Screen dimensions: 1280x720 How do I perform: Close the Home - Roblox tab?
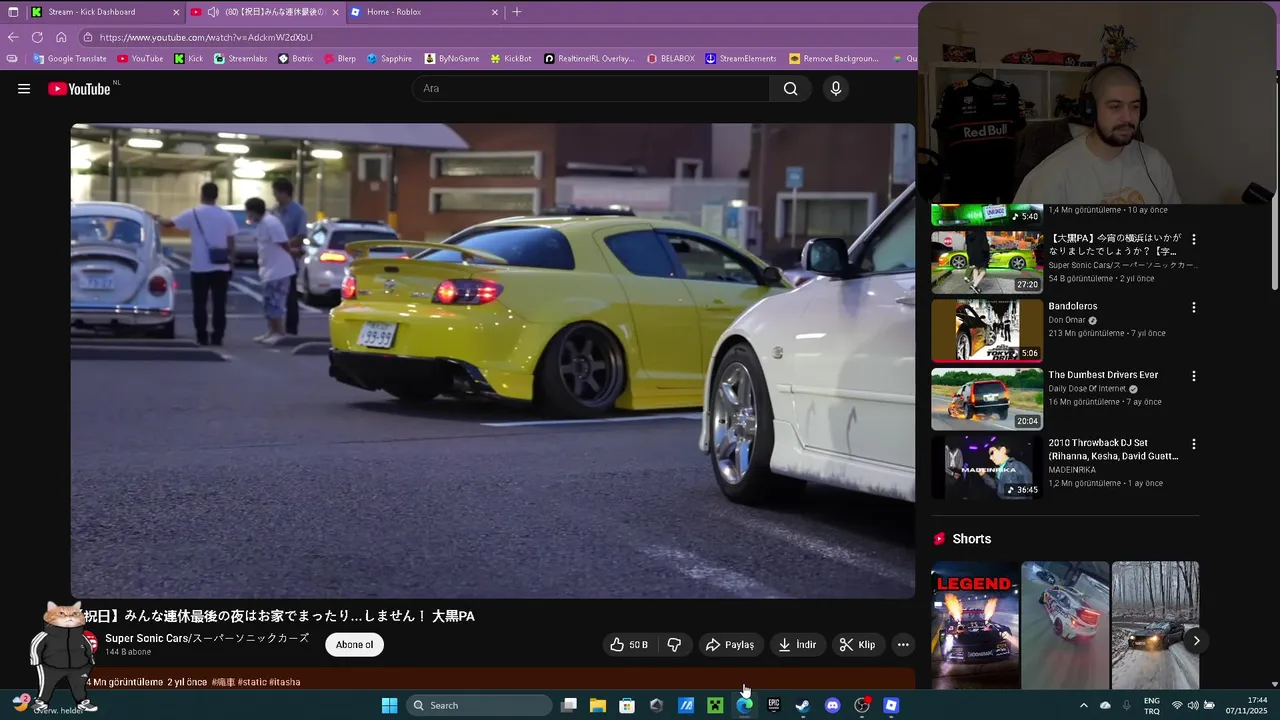(494, 12)
